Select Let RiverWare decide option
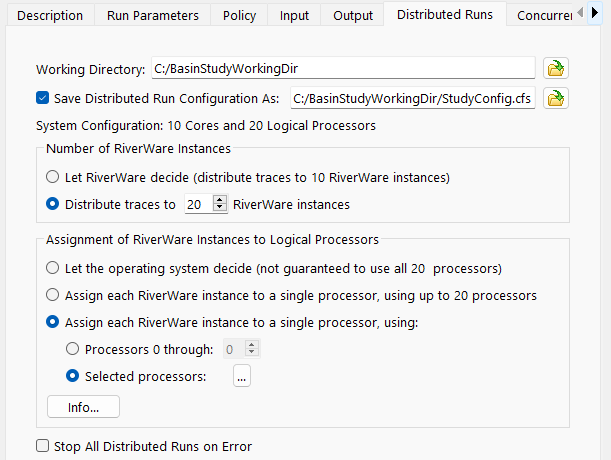 [53, 177]
